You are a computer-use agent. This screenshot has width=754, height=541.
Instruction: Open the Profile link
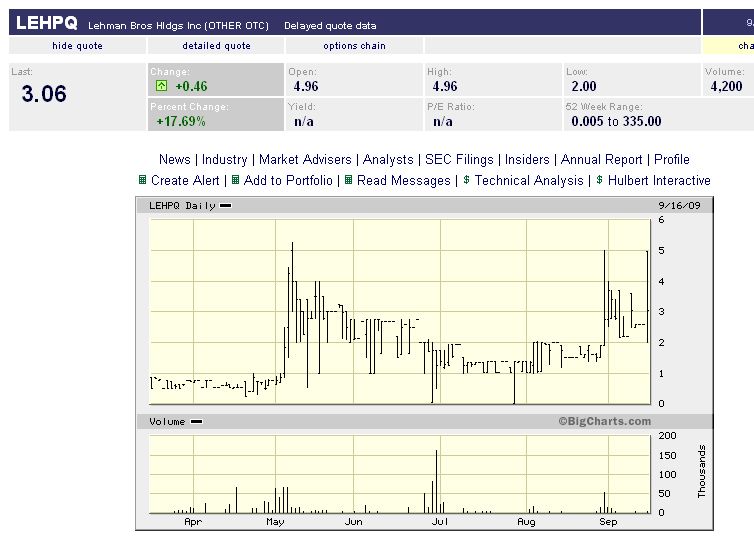click(671, 159)
